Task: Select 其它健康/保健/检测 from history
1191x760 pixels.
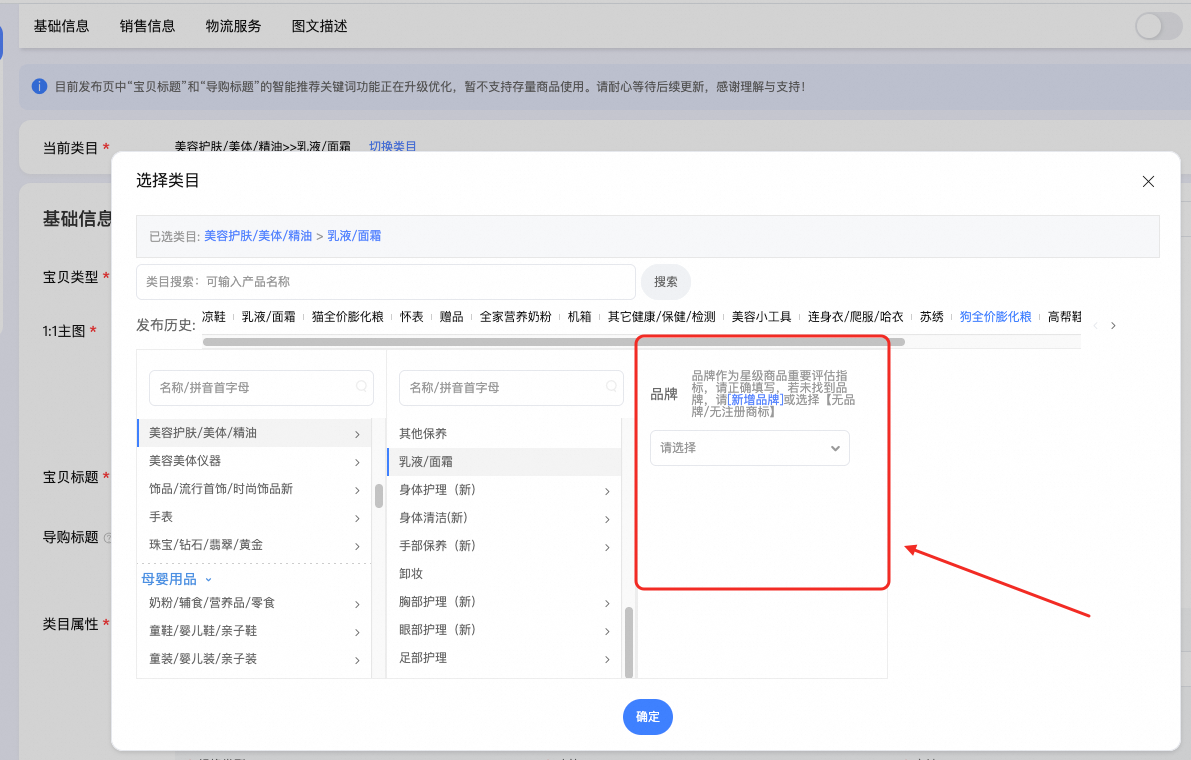Action: (x=662, y=317)
